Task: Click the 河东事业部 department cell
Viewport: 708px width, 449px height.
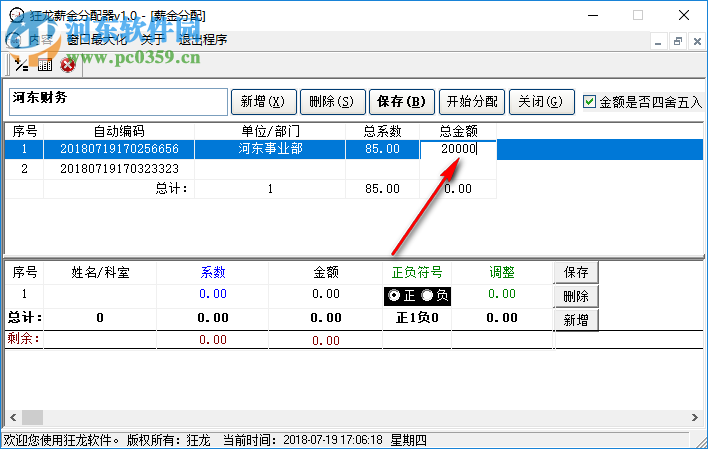Action: pos(270,149)
